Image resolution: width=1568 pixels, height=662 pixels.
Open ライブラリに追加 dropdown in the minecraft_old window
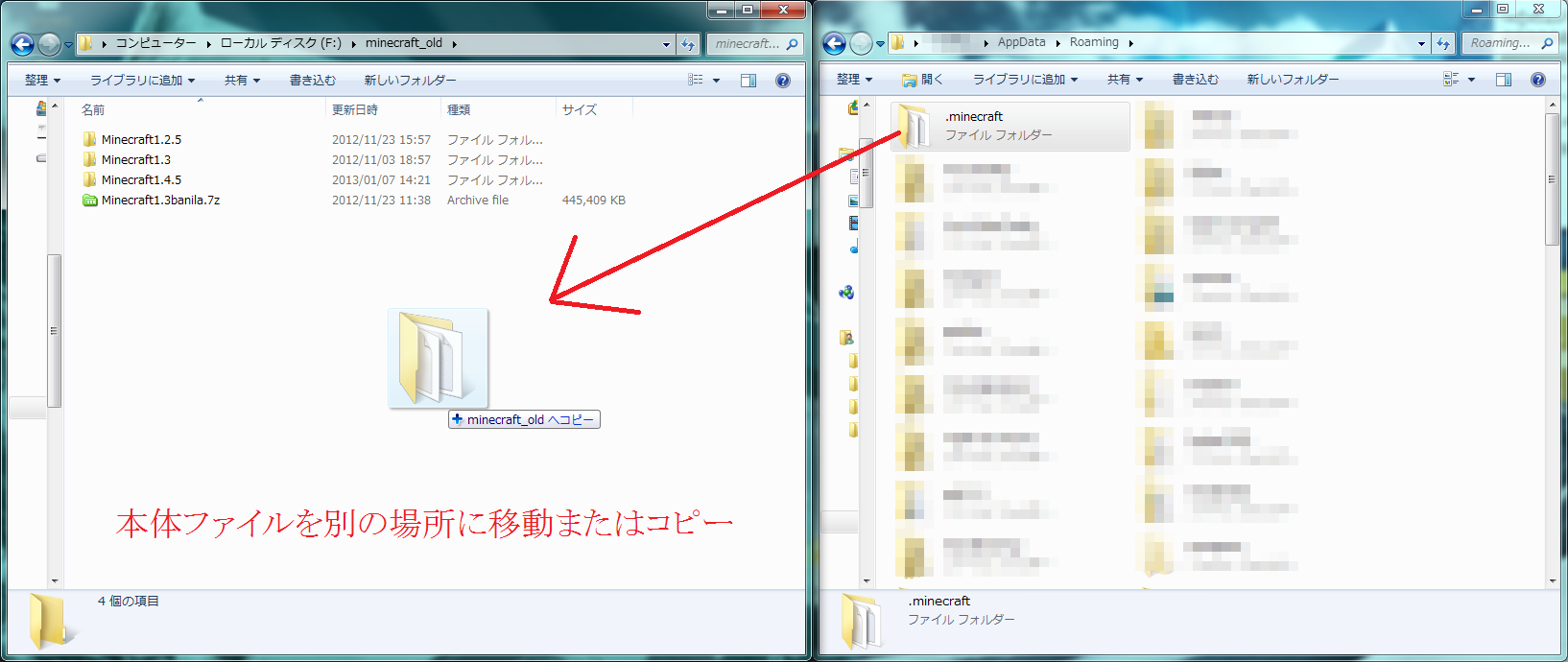point(142,81)
